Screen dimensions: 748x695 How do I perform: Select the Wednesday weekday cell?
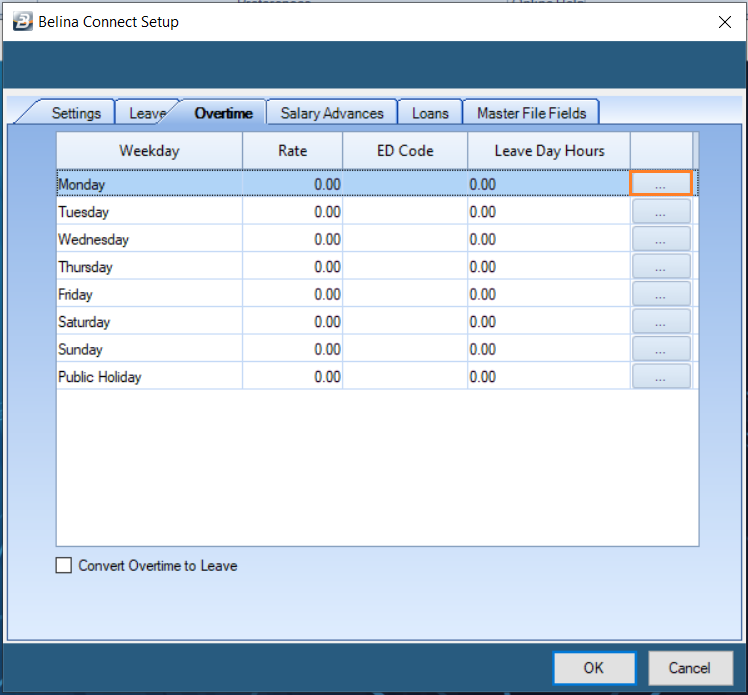click(149, 239)
